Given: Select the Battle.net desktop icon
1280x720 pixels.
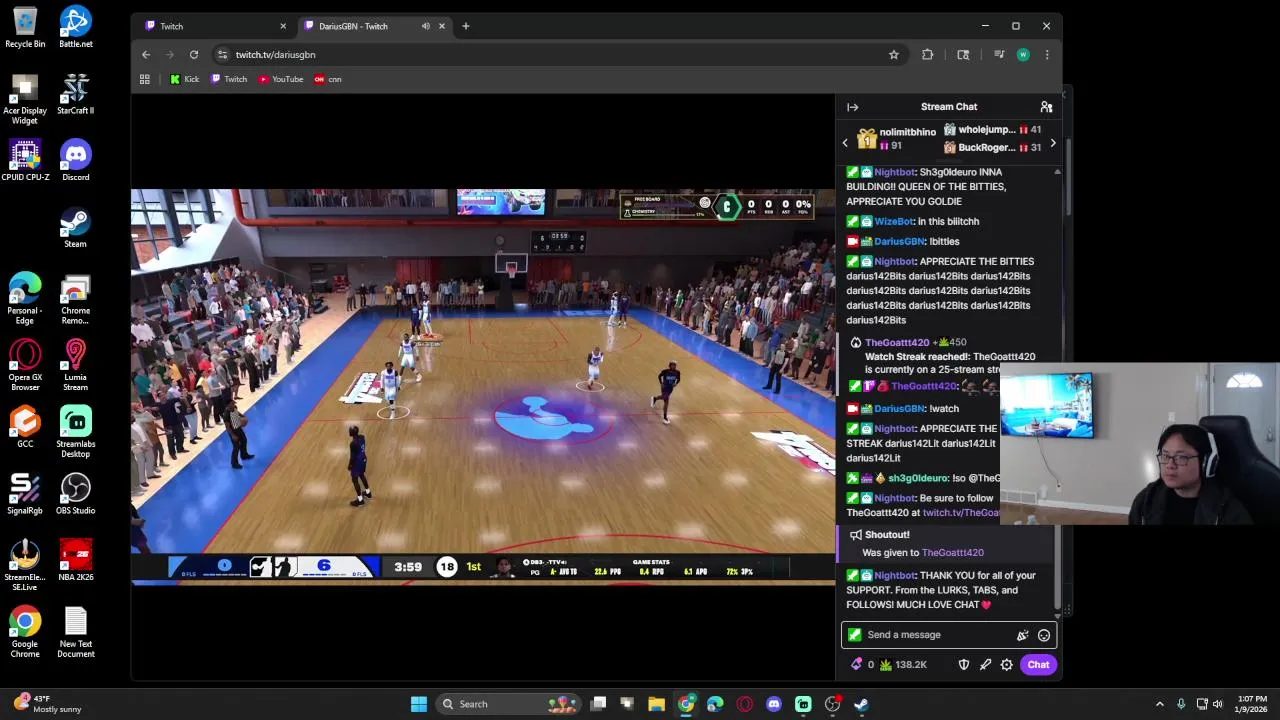Looking at the screenshot, I should pyautogui.click(x=76, y=27).
